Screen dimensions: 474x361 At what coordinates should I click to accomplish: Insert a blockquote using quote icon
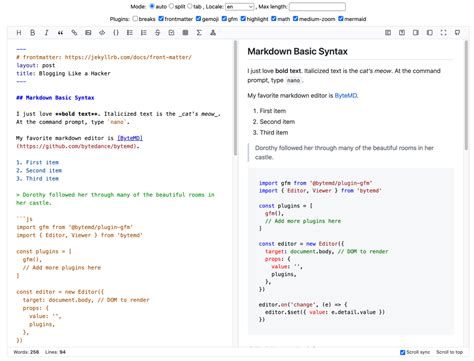click(60, 33)
